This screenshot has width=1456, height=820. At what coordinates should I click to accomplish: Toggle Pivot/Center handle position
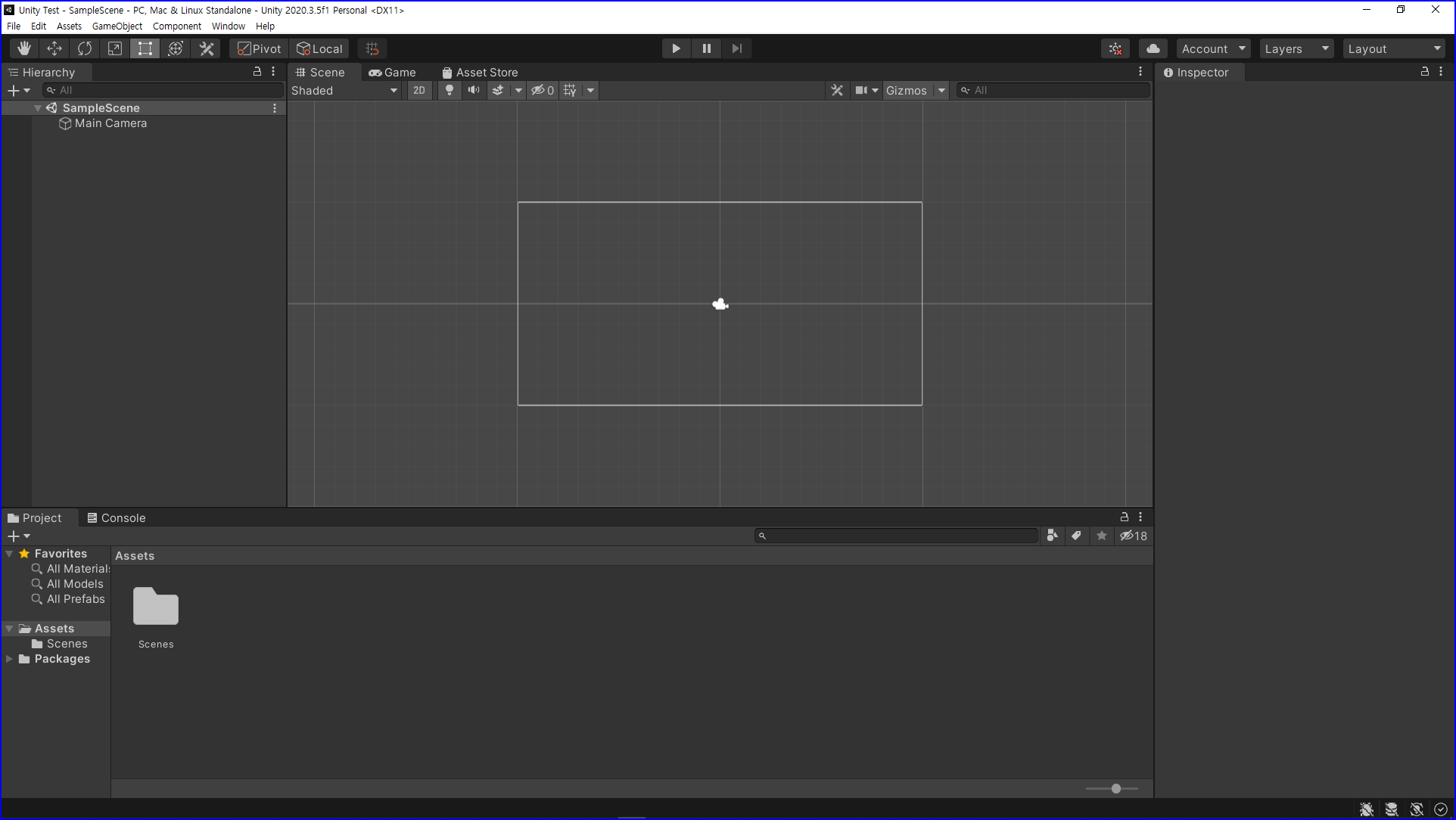(259, 48)
